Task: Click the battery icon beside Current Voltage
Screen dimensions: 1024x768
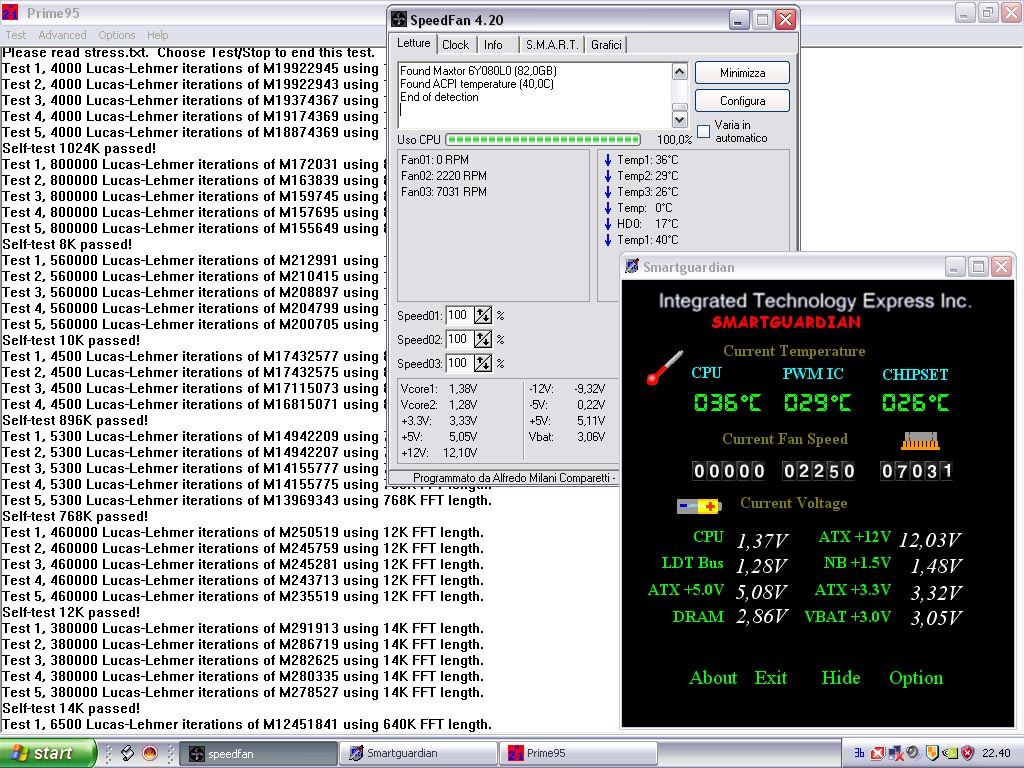Action: pyautogui.click(x=699, y=505)
